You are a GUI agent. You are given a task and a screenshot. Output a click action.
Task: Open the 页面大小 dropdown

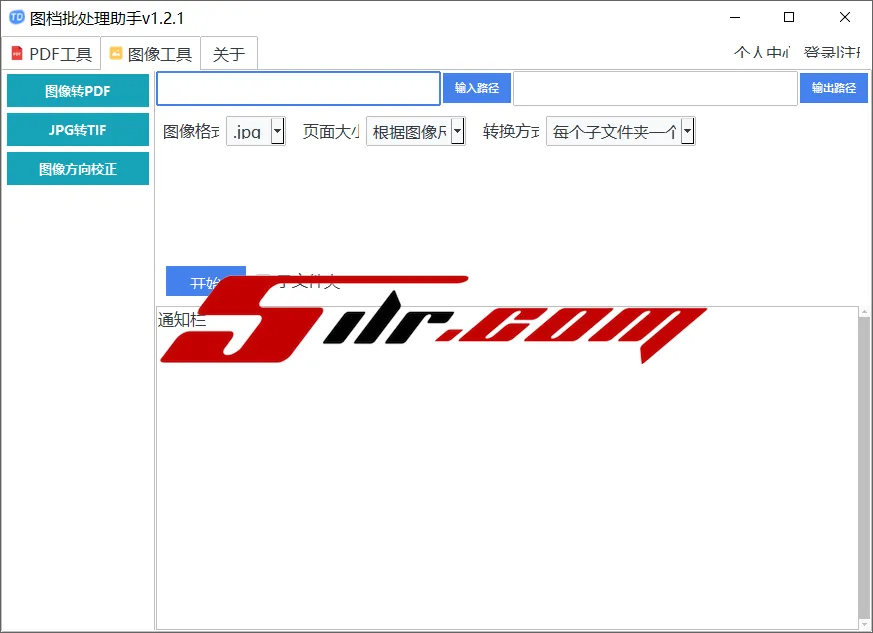(415, 131)
